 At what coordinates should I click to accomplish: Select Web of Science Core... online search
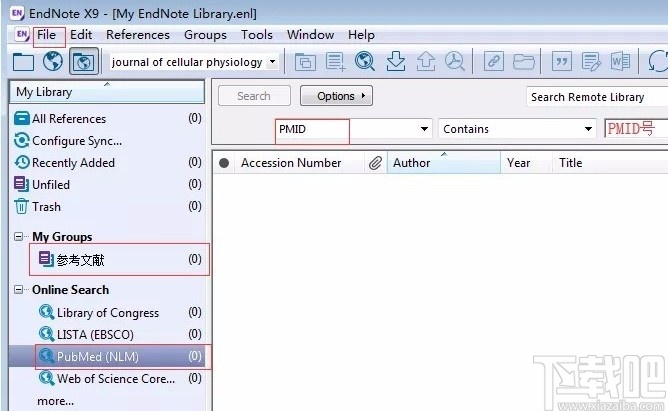[107, 378]
